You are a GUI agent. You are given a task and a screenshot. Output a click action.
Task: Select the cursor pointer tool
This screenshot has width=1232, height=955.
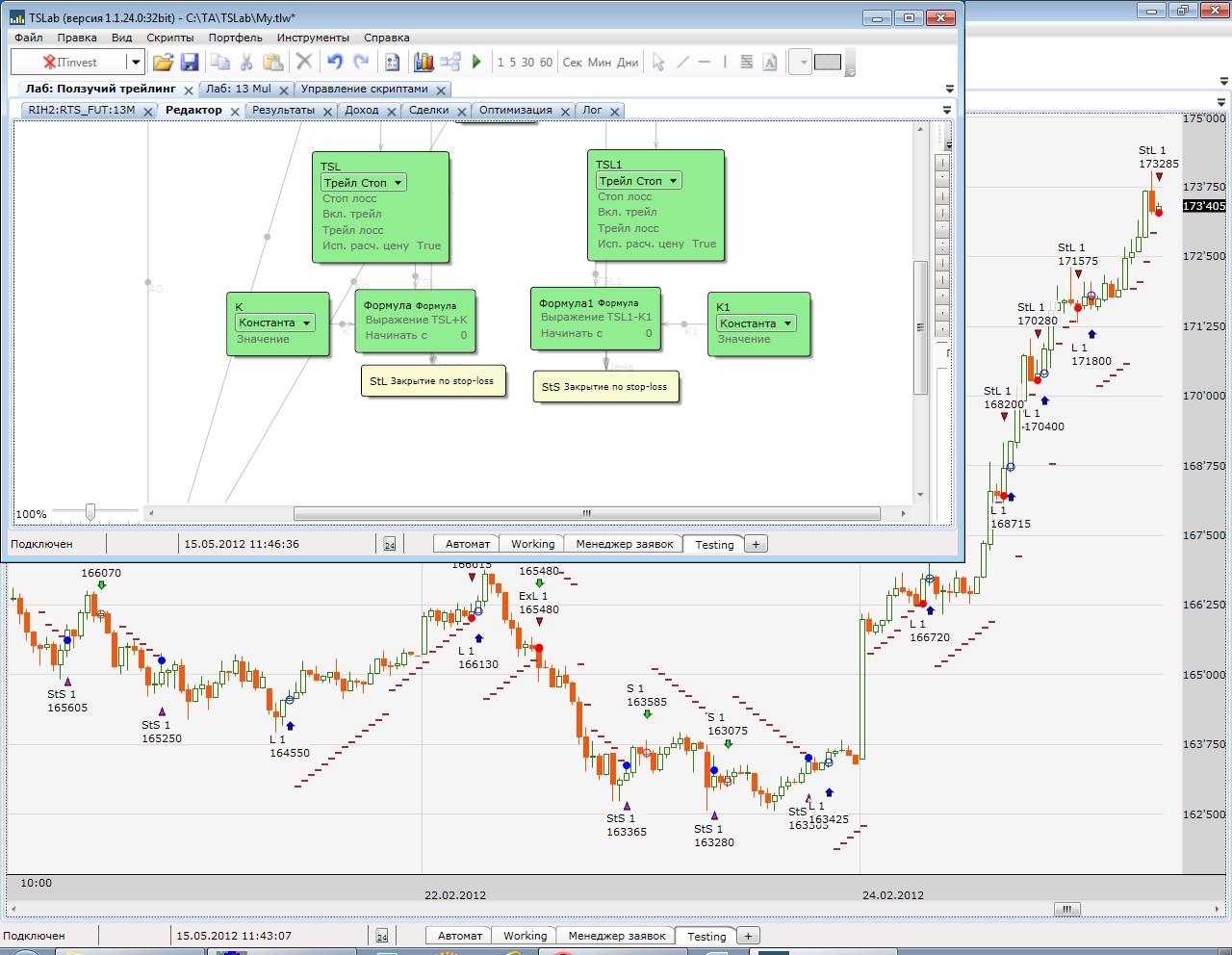click(x=658, y=63)
